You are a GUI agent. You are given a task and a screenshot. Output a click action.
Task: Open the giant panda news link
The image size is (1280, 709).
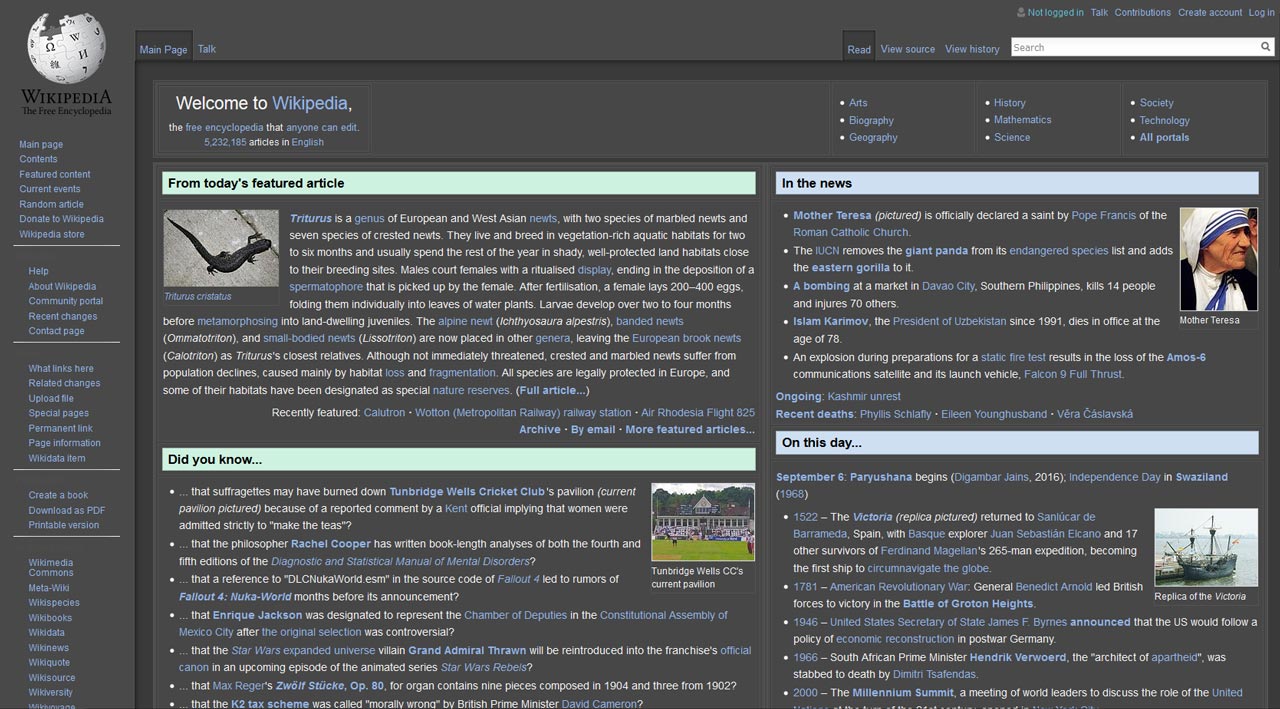tap(937, 251)
